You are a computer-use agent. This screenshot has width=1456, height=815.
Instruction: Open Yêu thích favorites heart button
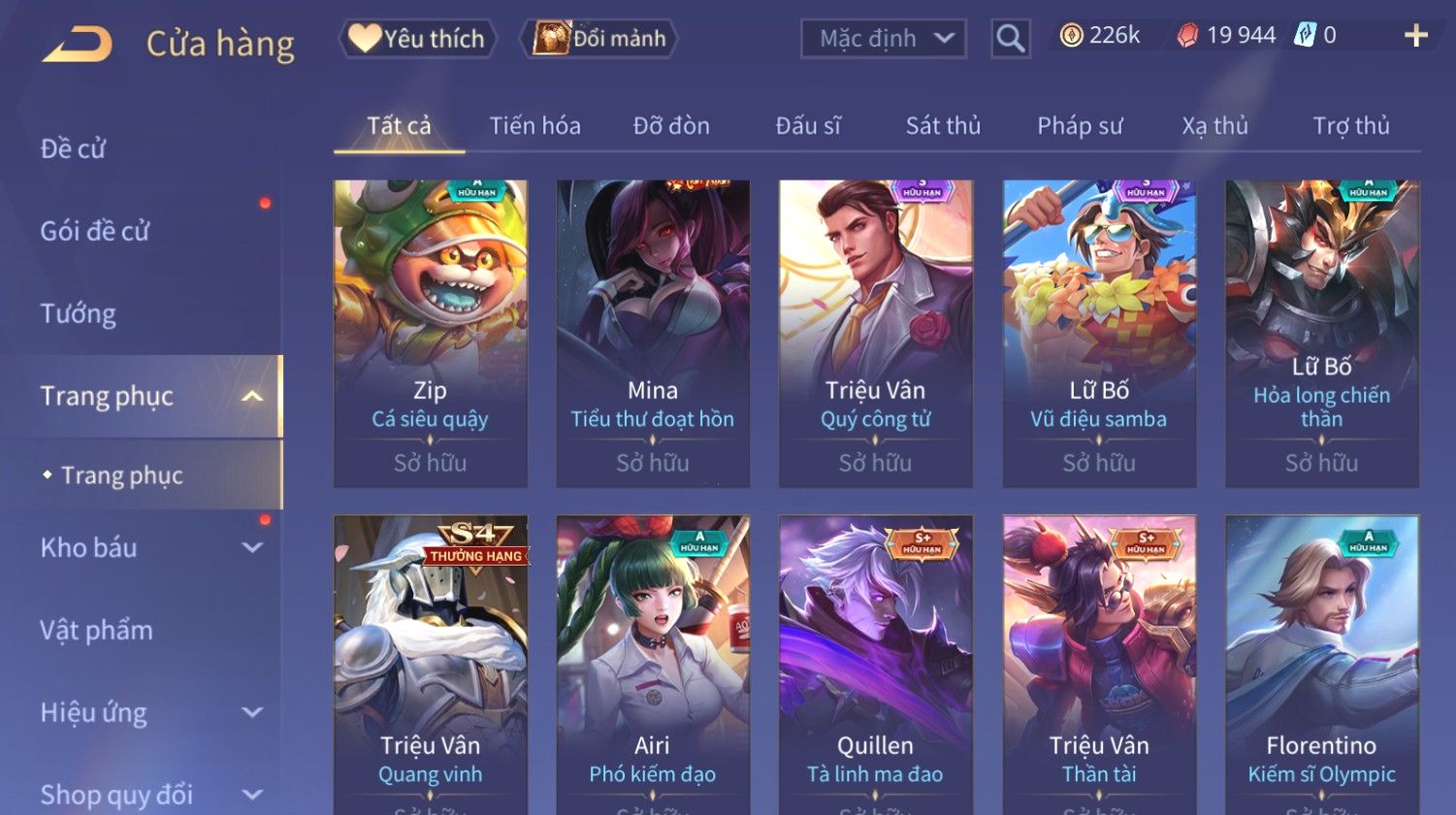coord(417,39)
